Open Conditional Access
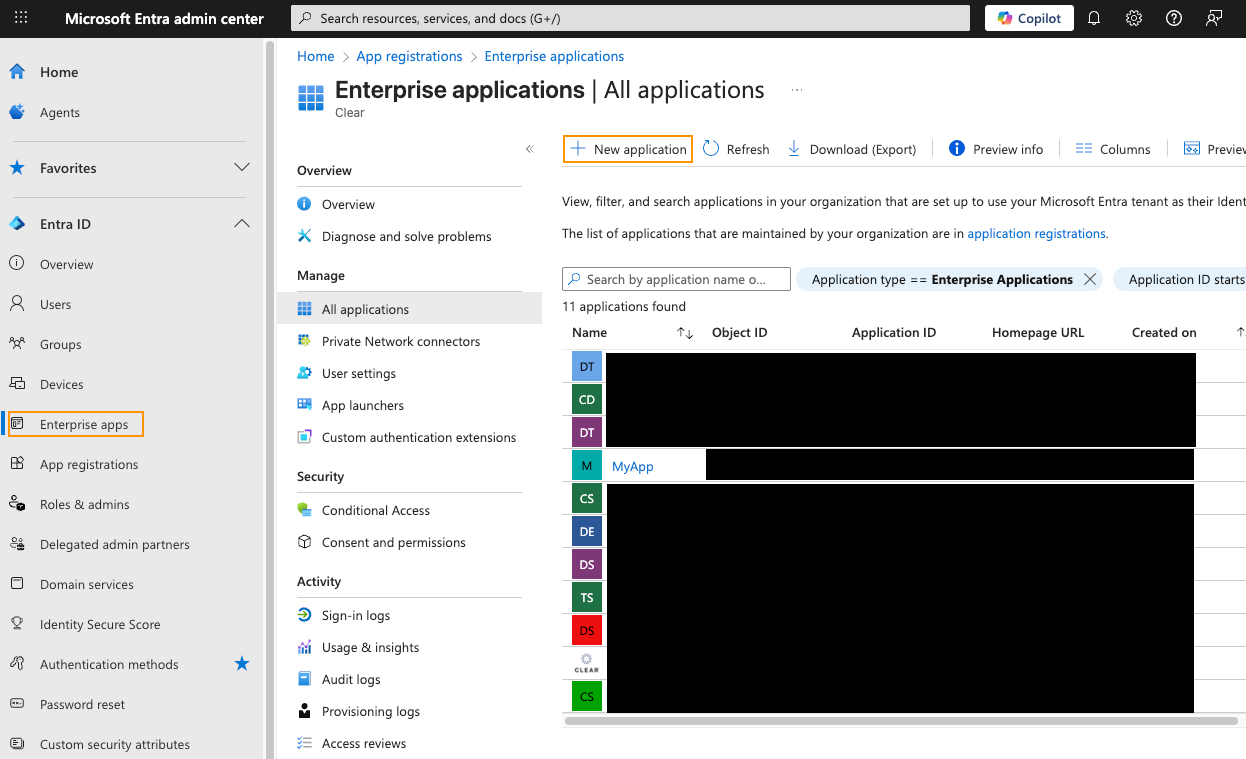Viewport: 1246px width, 759px height. click(x=376, y=510)
